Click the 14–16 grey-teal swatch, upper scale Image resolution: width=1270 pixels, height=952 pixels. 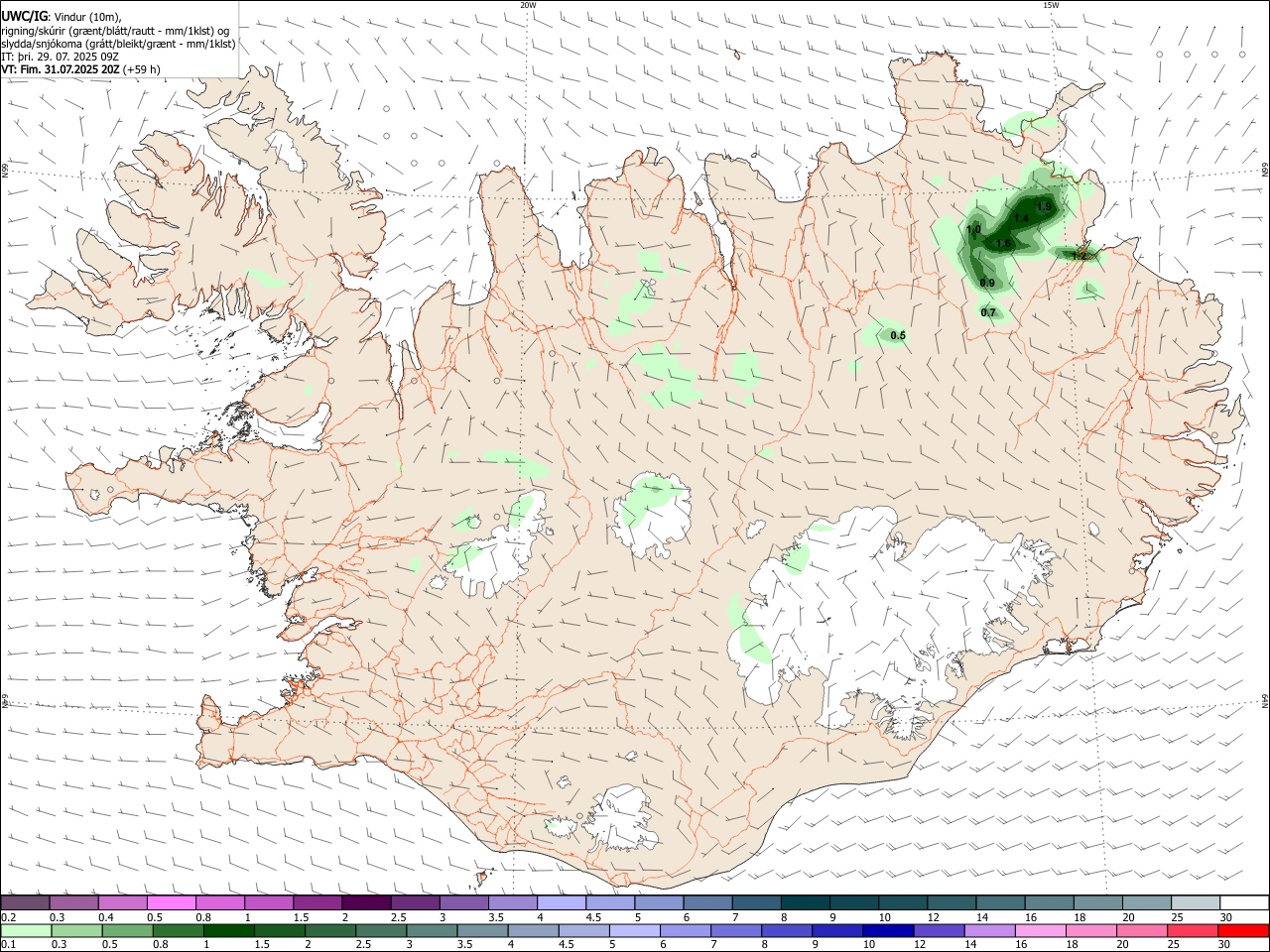coord(1000,903)
